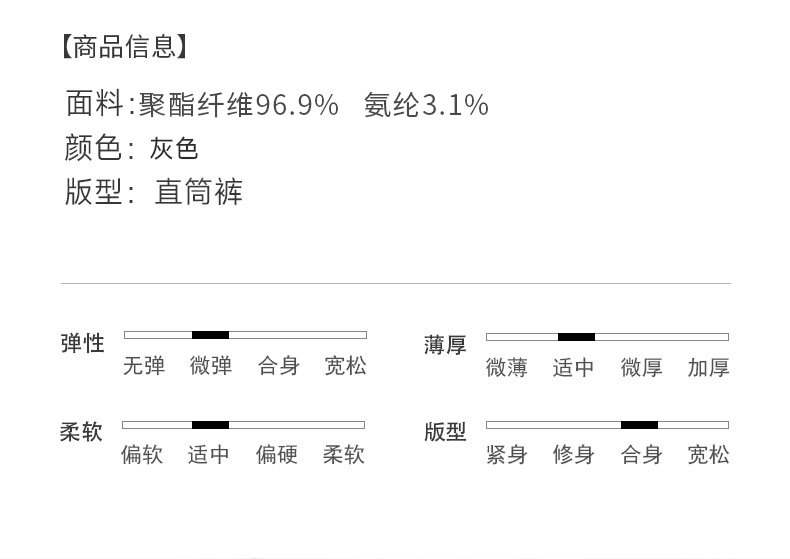
Task: Click the black indicator above 合身 in the bottom-right 版型 scale
Action: (x=639, y=425)
